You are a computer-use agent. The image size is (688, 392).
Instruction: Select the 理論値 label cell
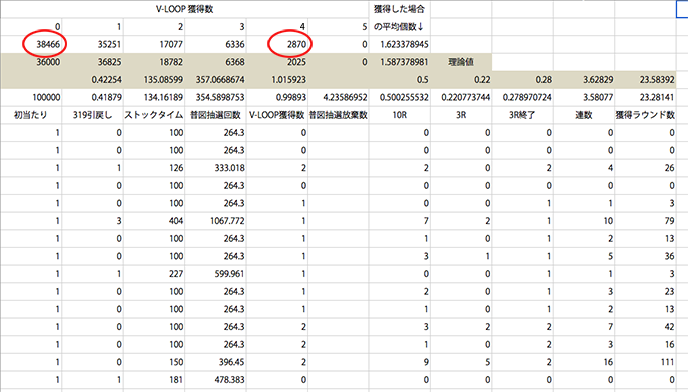461,62
